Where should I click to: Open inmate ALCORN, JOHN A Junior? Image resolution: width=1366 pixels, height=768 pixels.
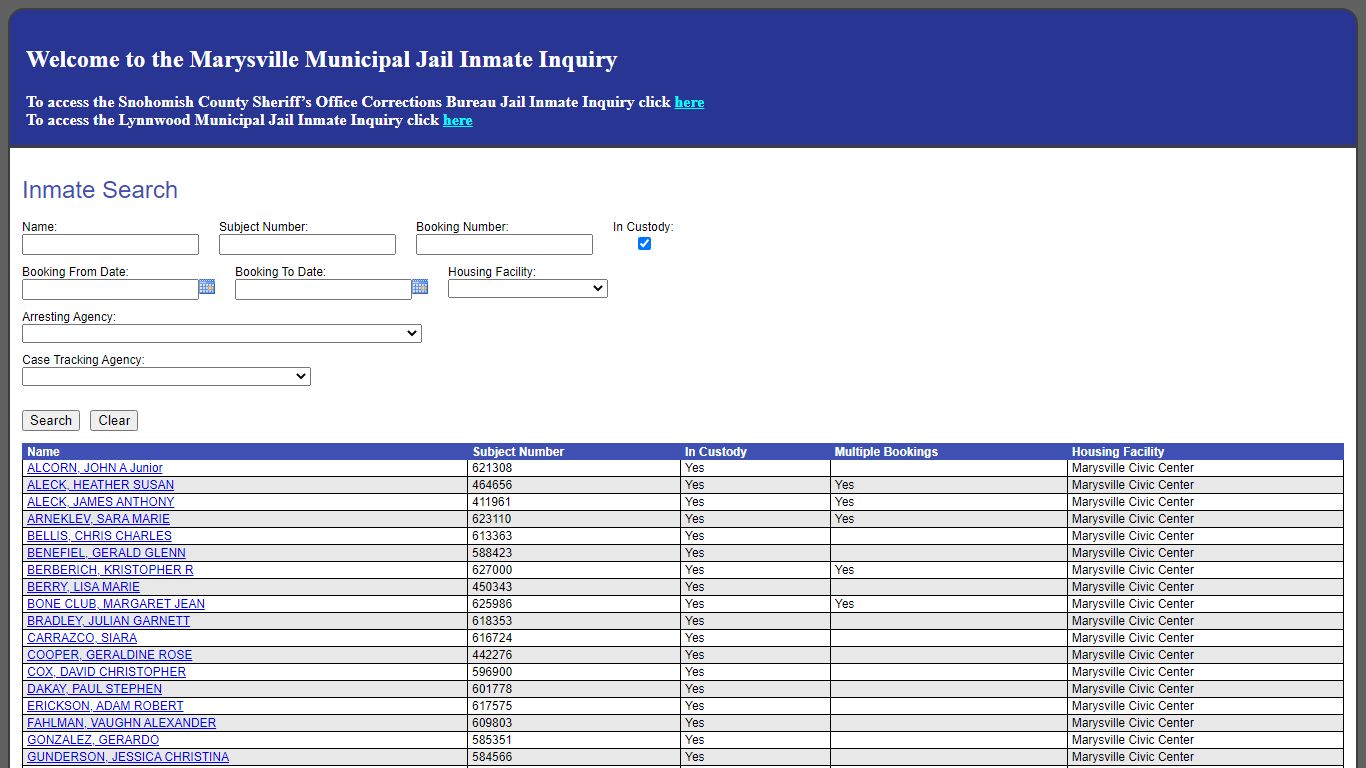(95, 468)
